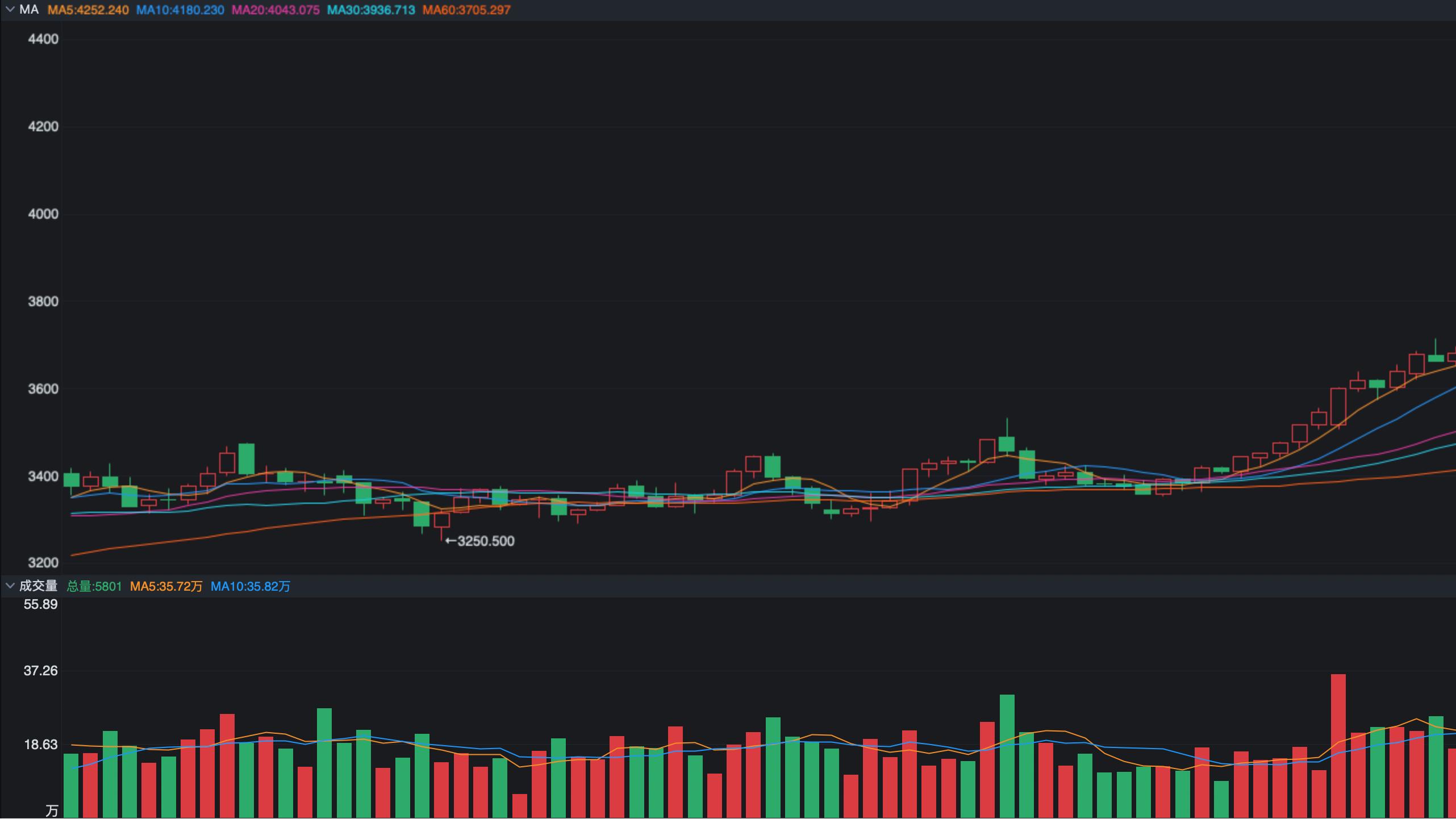Click the MA10:35.82万 volume average label

click(250, 586)
